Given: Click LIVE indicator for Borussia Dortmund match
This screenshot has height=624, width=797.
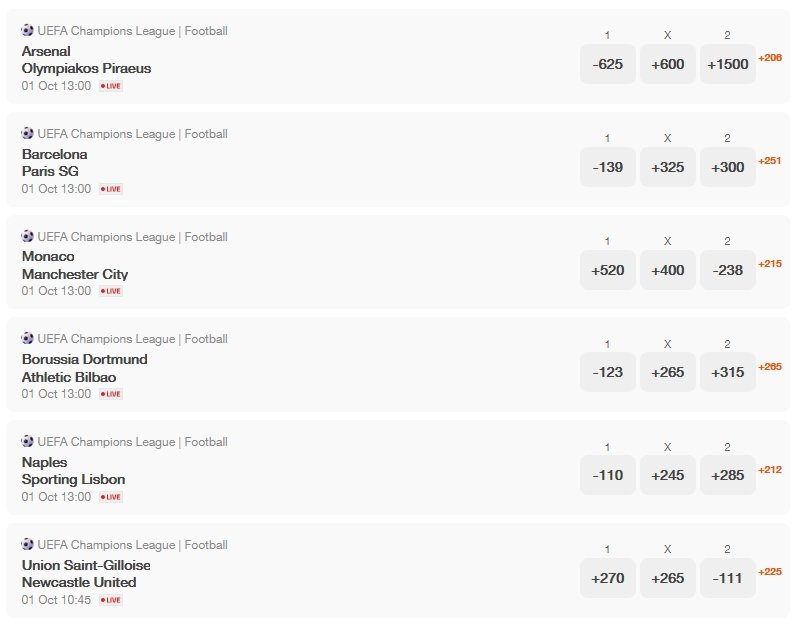Looking at the screenshot, I should [x=110, y=394].
